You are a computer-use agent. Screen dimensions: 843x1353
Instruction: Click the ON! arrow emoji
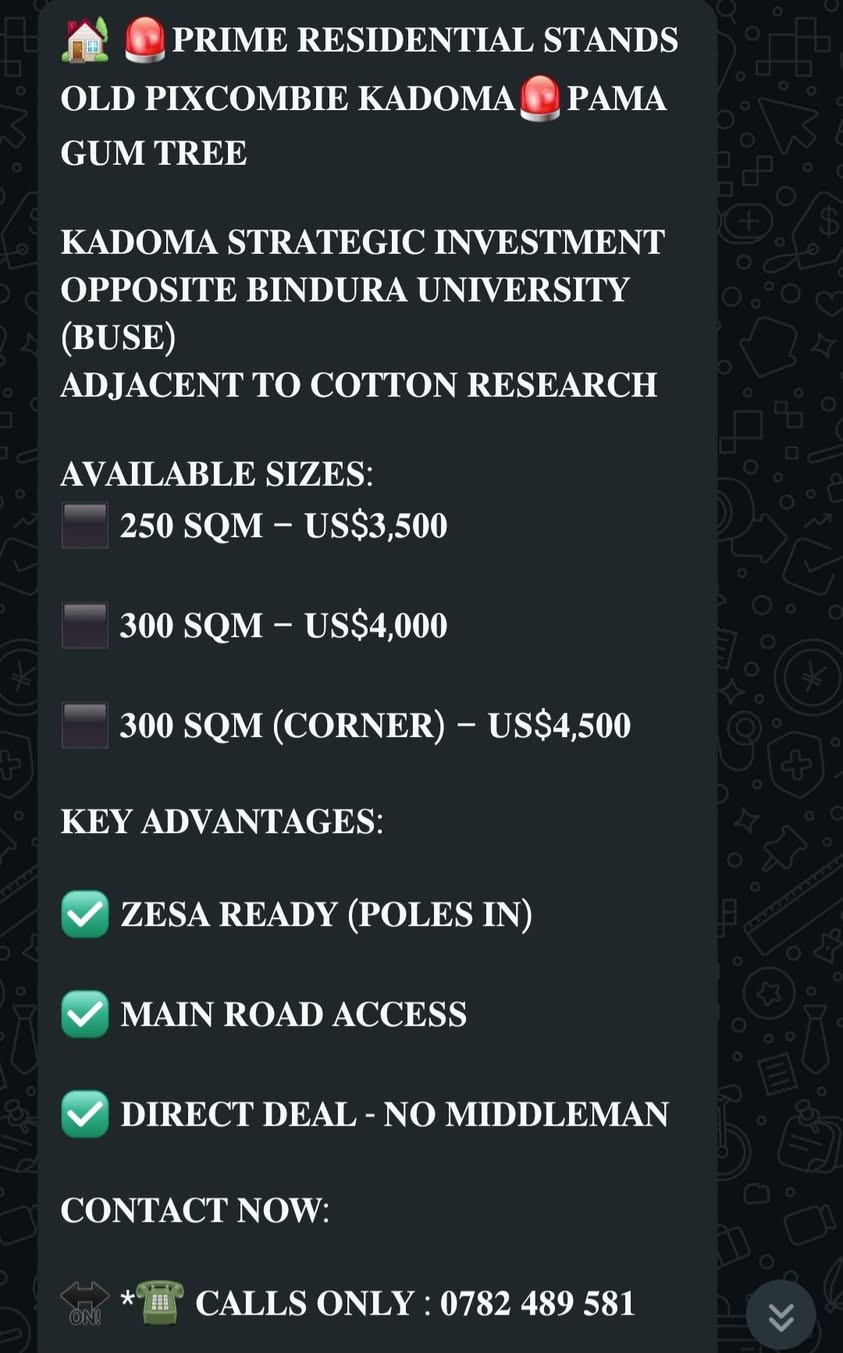click(x=85, y=1303)
